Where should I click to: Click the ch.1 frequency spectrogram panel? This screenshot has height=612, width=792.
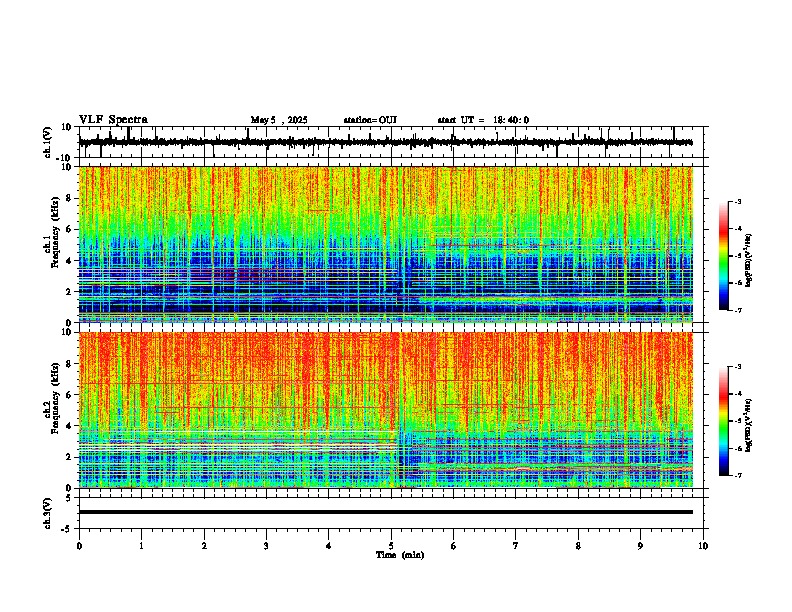tap(385, 244)
